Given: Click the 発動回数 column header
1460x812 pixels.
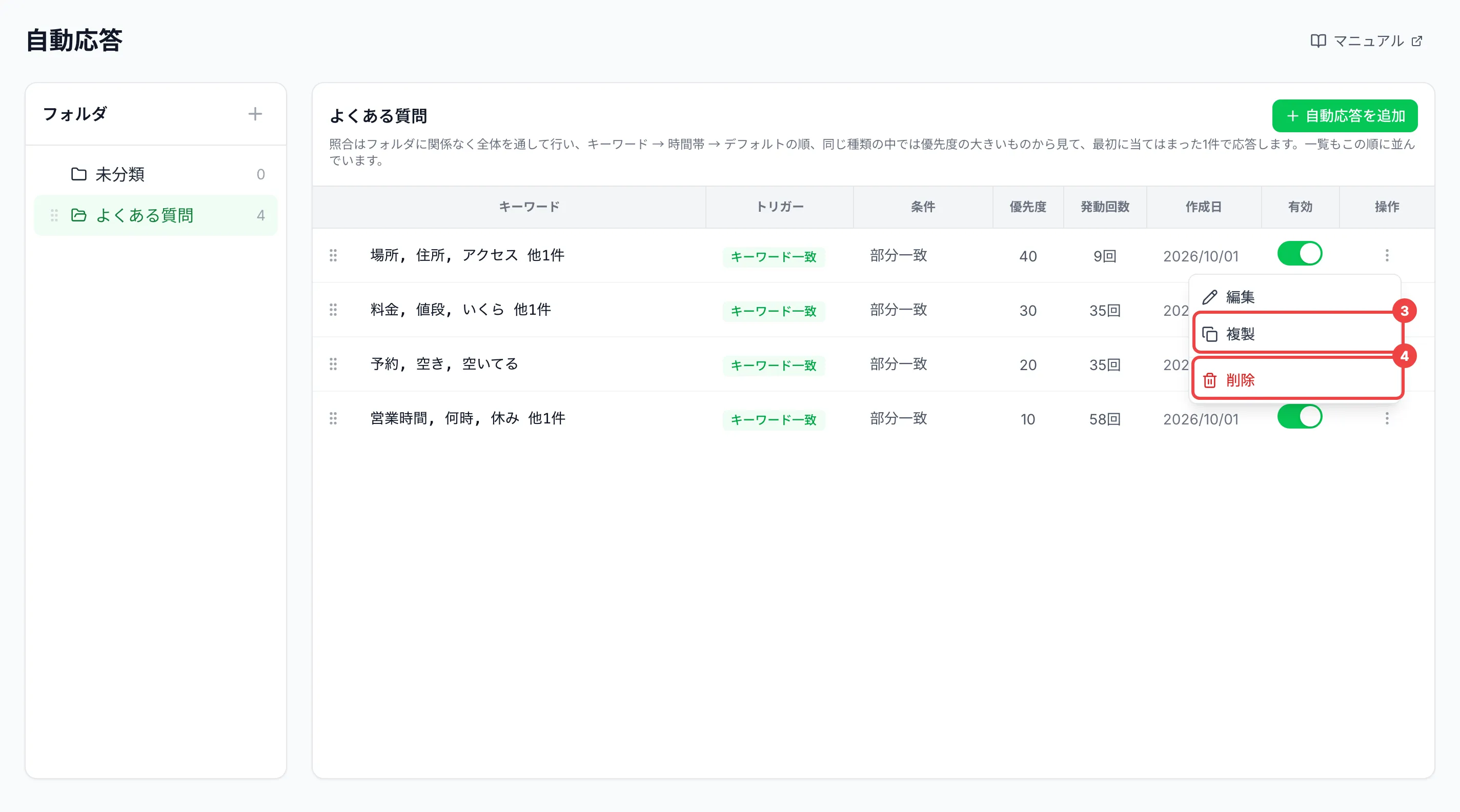Looking at the screenshot, I should [x=1105, y=207].
